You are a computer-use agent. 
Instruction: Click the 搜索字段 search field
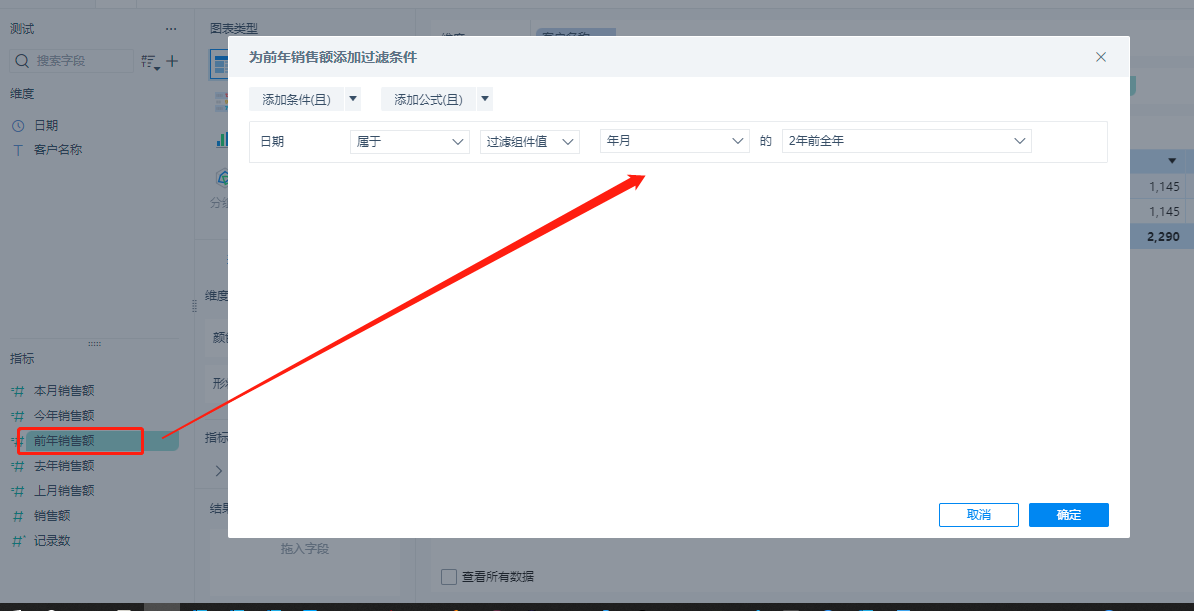point(72,61)
